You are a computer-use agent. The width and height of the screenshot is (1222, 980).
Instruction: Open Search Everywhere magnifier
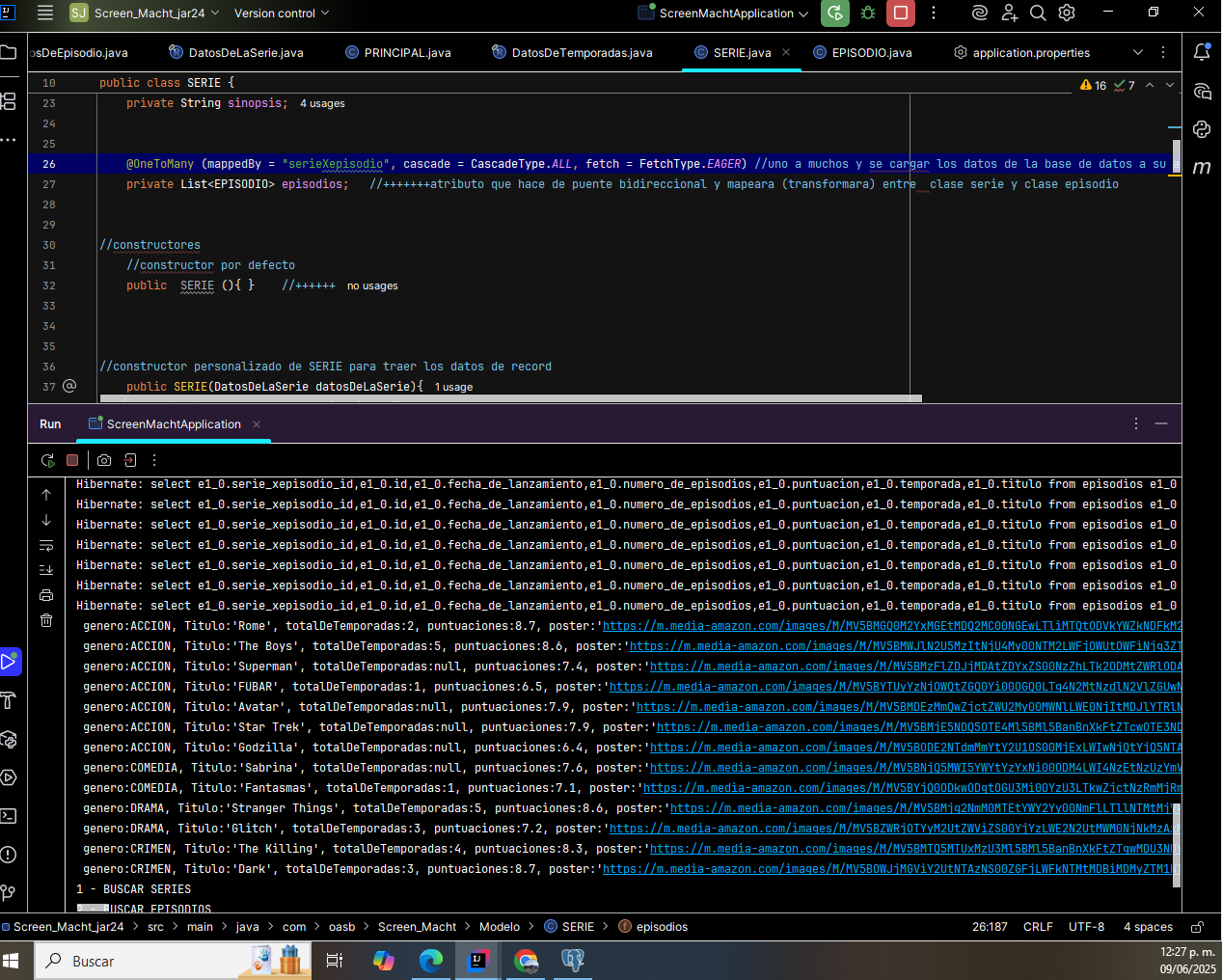[x=1038, y=13]
